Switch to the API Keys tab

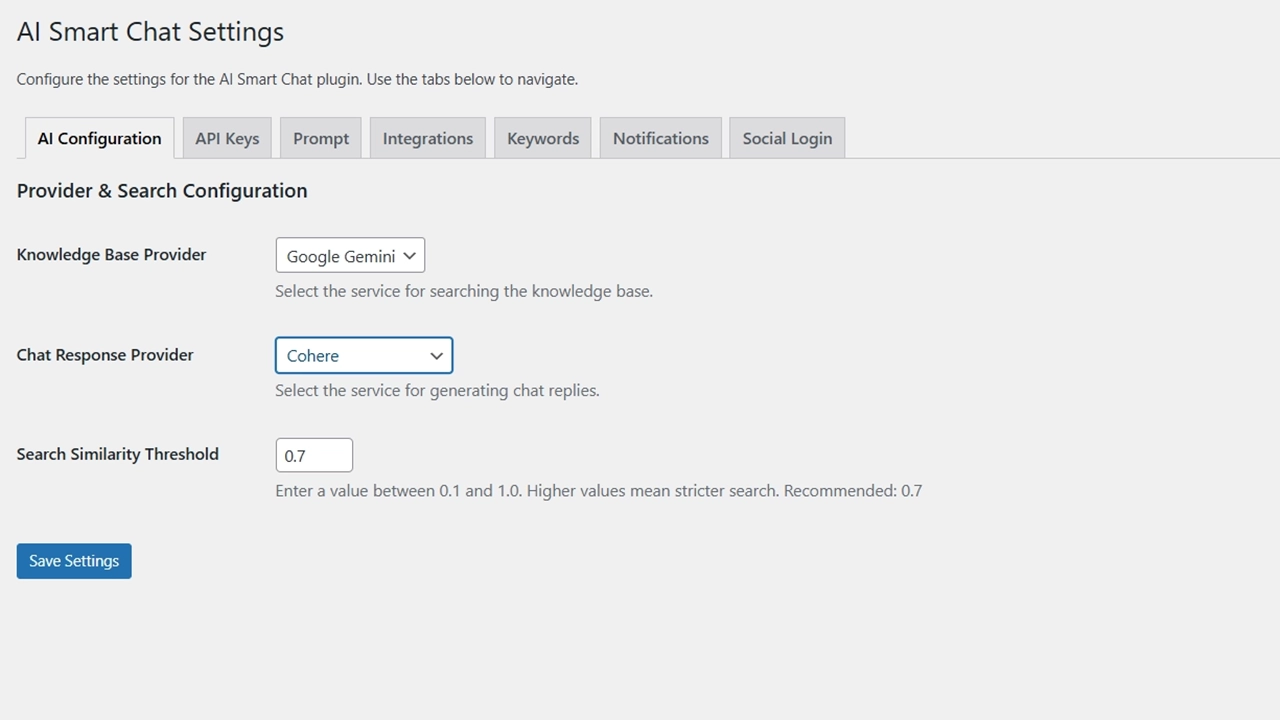click(227, 138)
